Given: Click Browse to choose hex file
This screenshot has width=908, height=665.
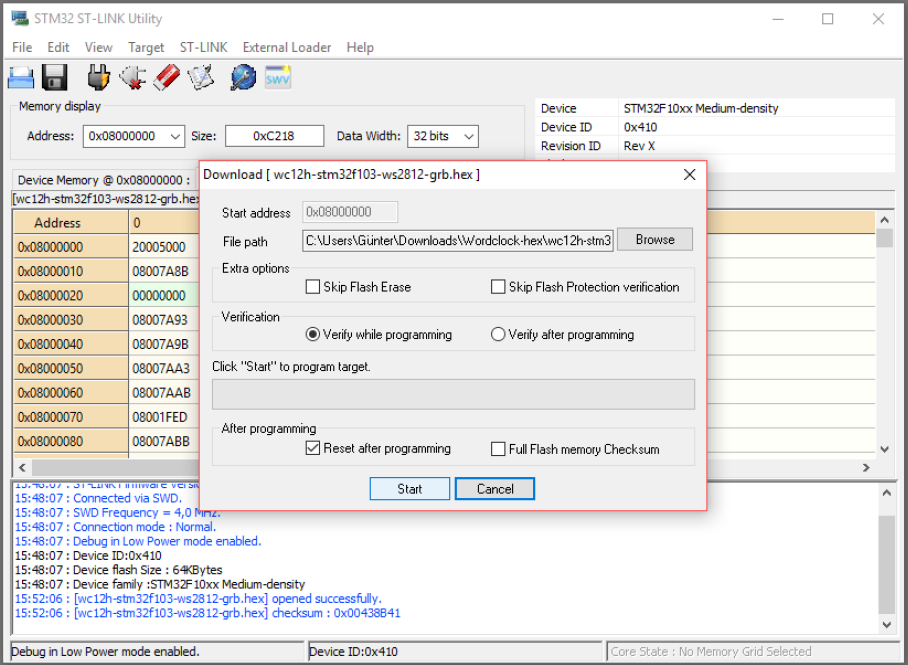Looking at the screenshot, I should tap(655, 240).
